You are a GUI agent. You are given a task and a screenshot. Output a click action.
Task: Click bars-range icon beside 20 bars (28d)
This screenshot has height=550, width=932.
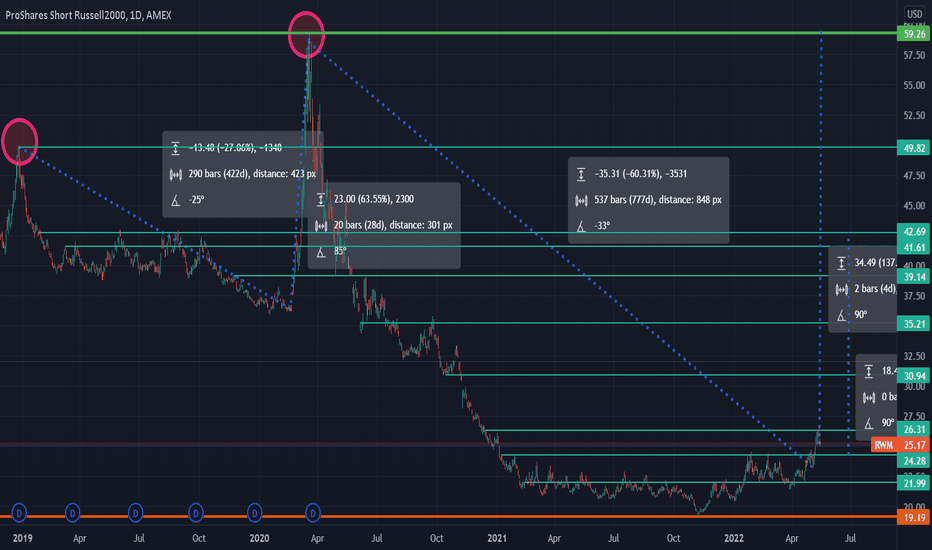[320, 225]
